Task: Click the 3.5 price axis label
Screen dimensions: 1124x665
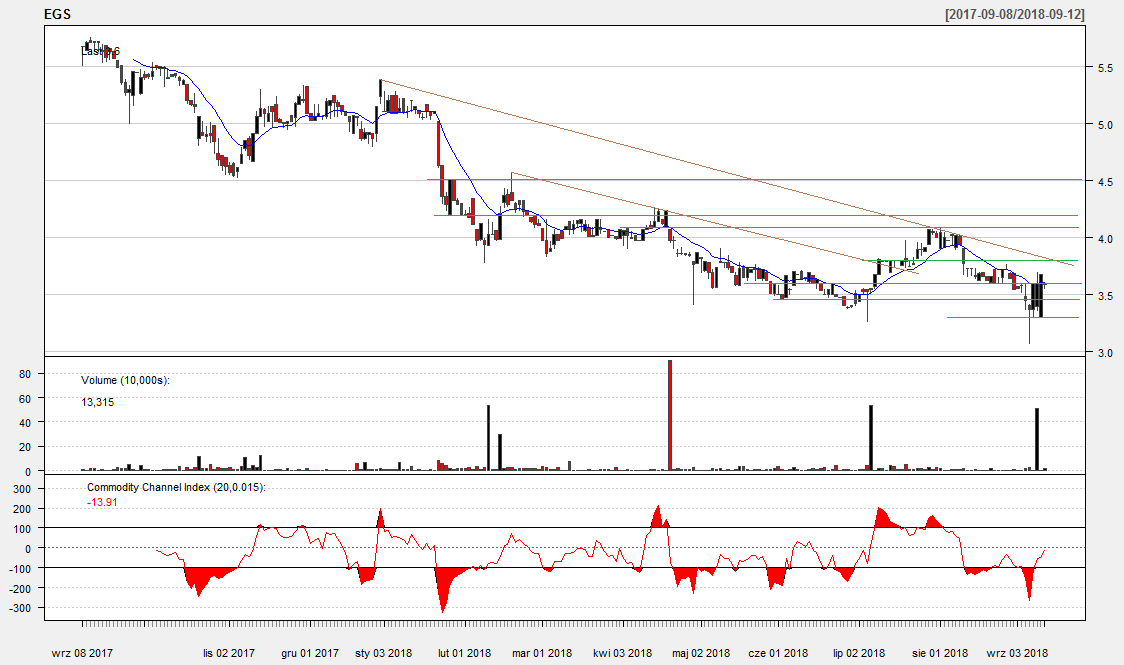Action: (x=1105, y=295)
